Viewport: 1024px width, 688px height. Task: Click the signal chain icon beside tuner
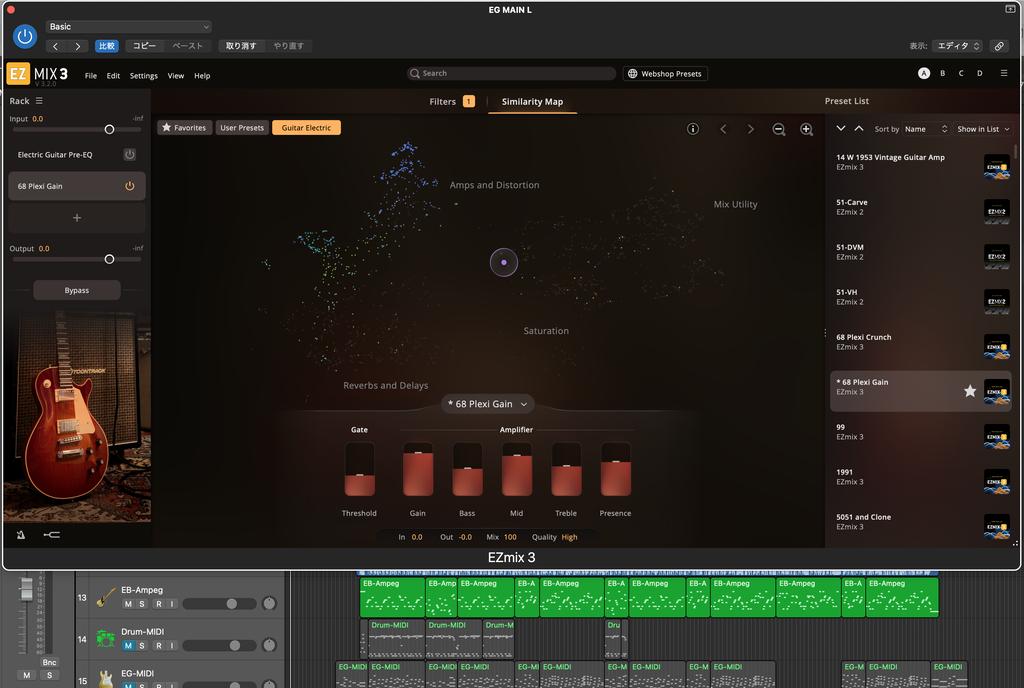point(52,535)
